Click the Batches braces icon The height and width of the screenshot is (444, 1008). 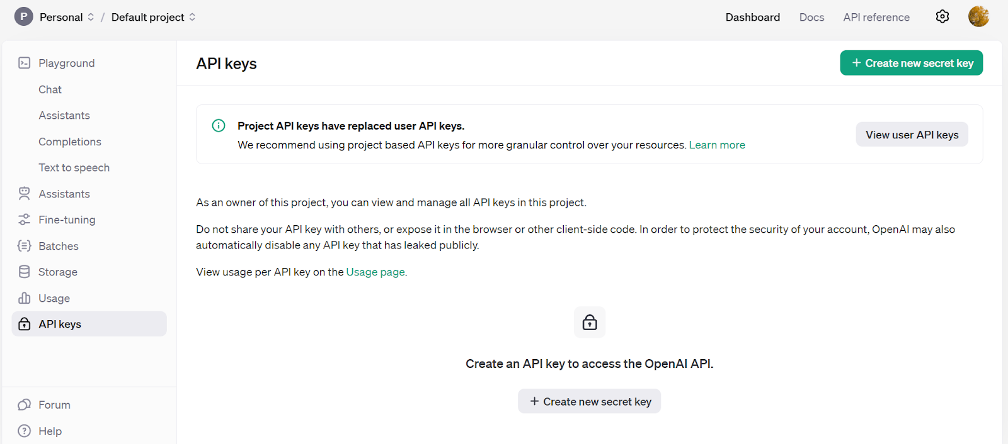[x=24, y=246]
